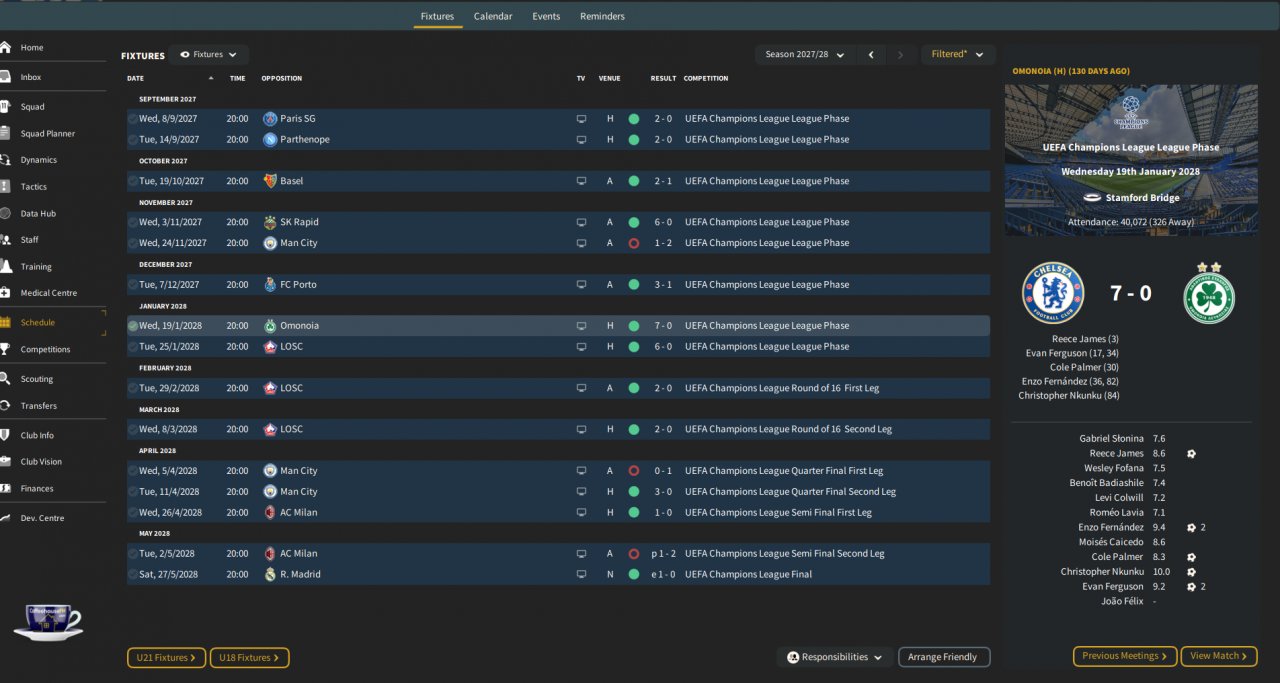Toggle check circle on 25/1/2028 LOSC fixture

tap(133, 347)
